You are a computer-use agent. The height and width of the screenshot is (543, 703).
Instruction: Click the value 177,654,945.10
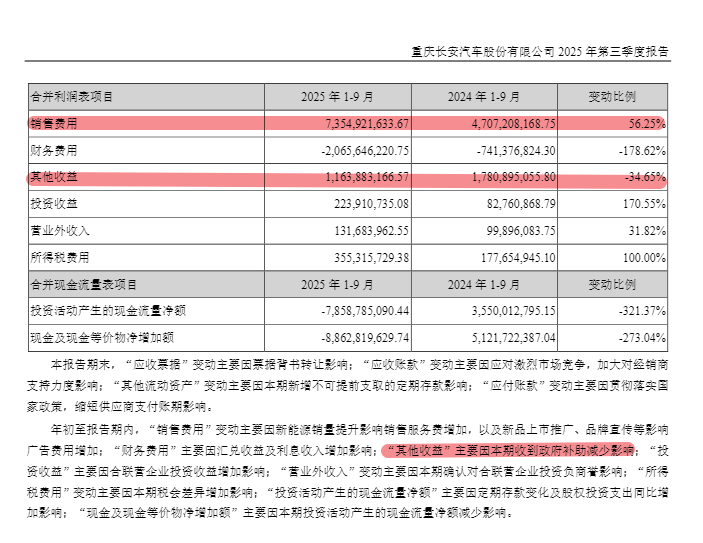pos(518,258)
